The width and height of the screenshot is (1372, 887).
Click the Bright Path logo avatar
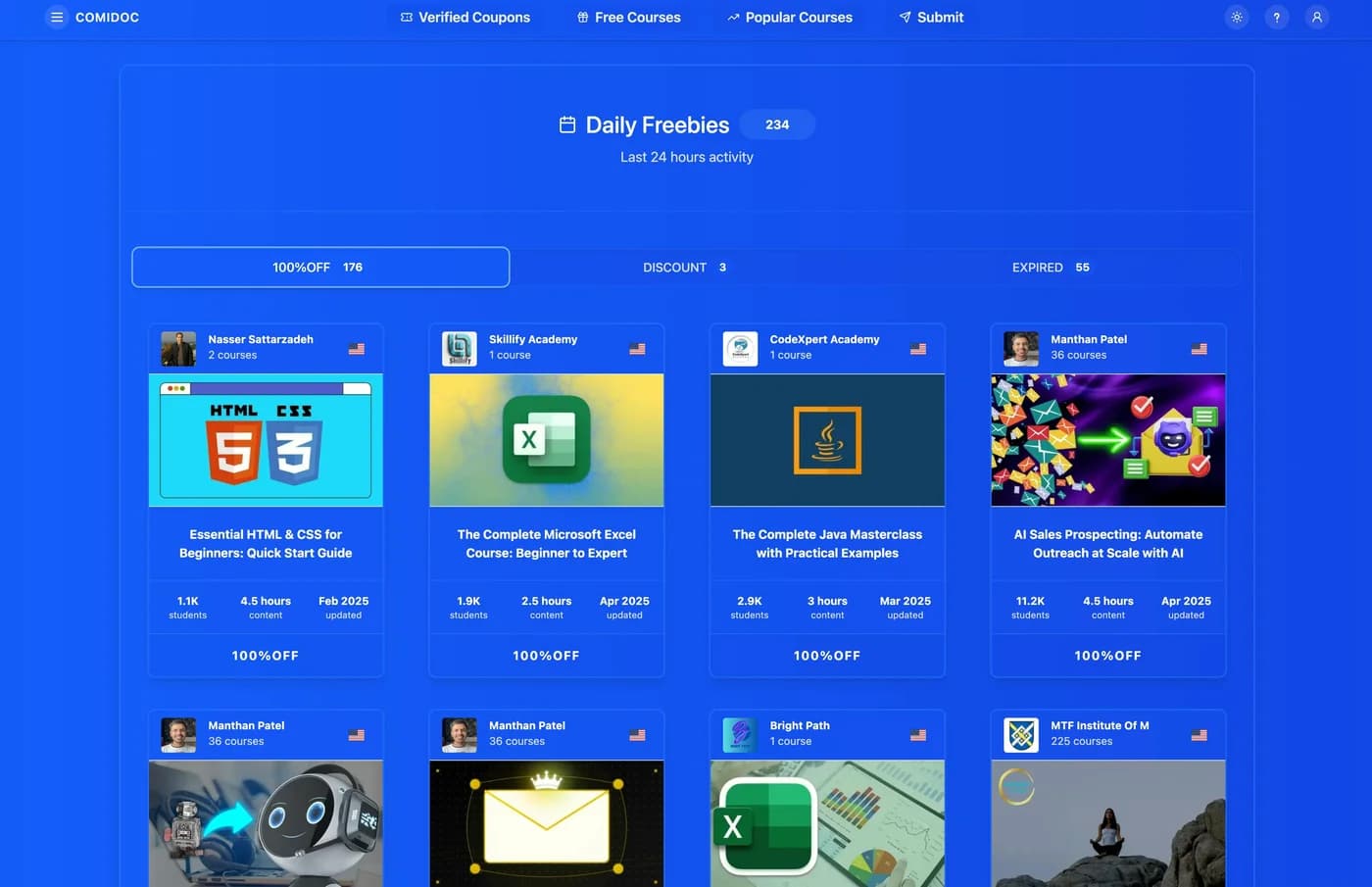[740, 734]
